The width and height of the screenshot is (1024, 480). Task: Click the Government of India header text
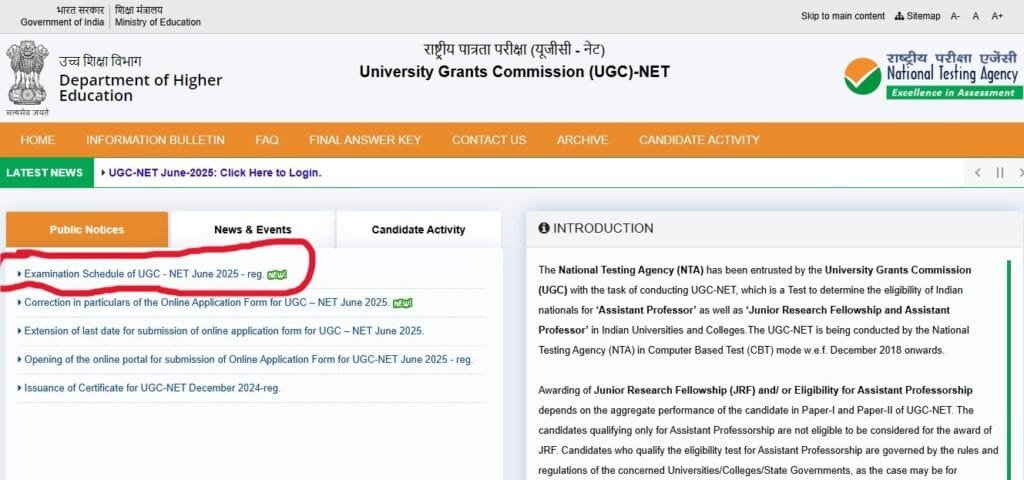point(62,22)
